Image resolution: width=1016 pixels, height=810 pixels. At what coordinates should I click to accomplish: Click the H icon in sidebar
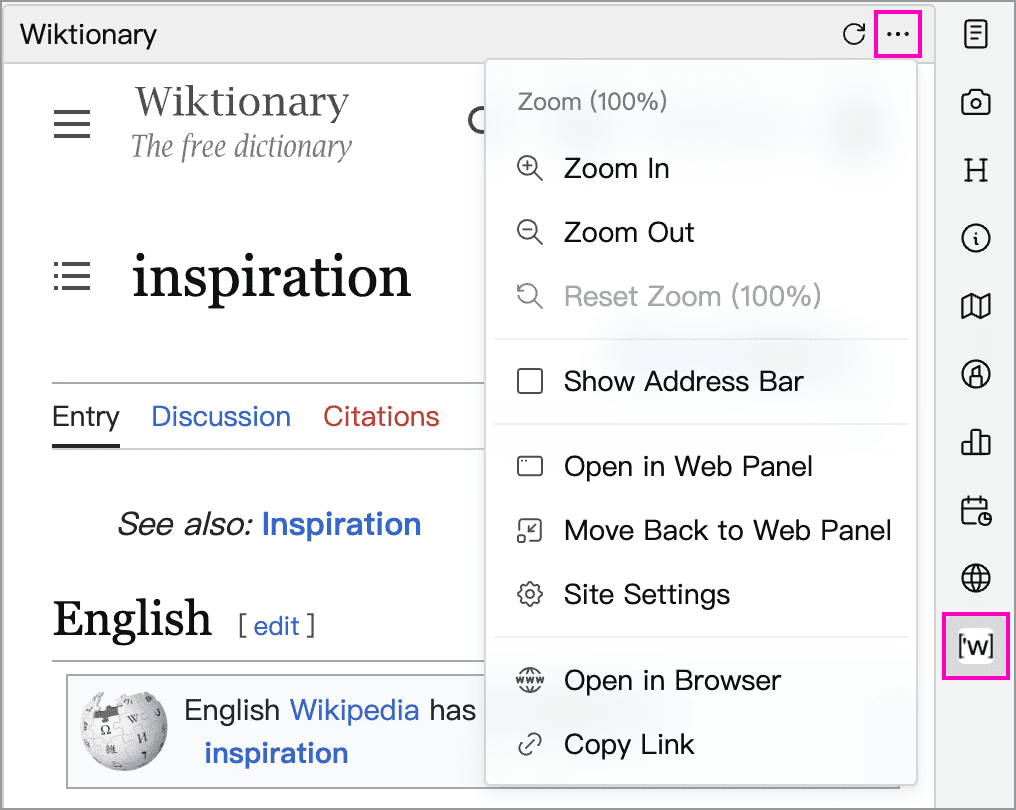[x=975, y=170]
